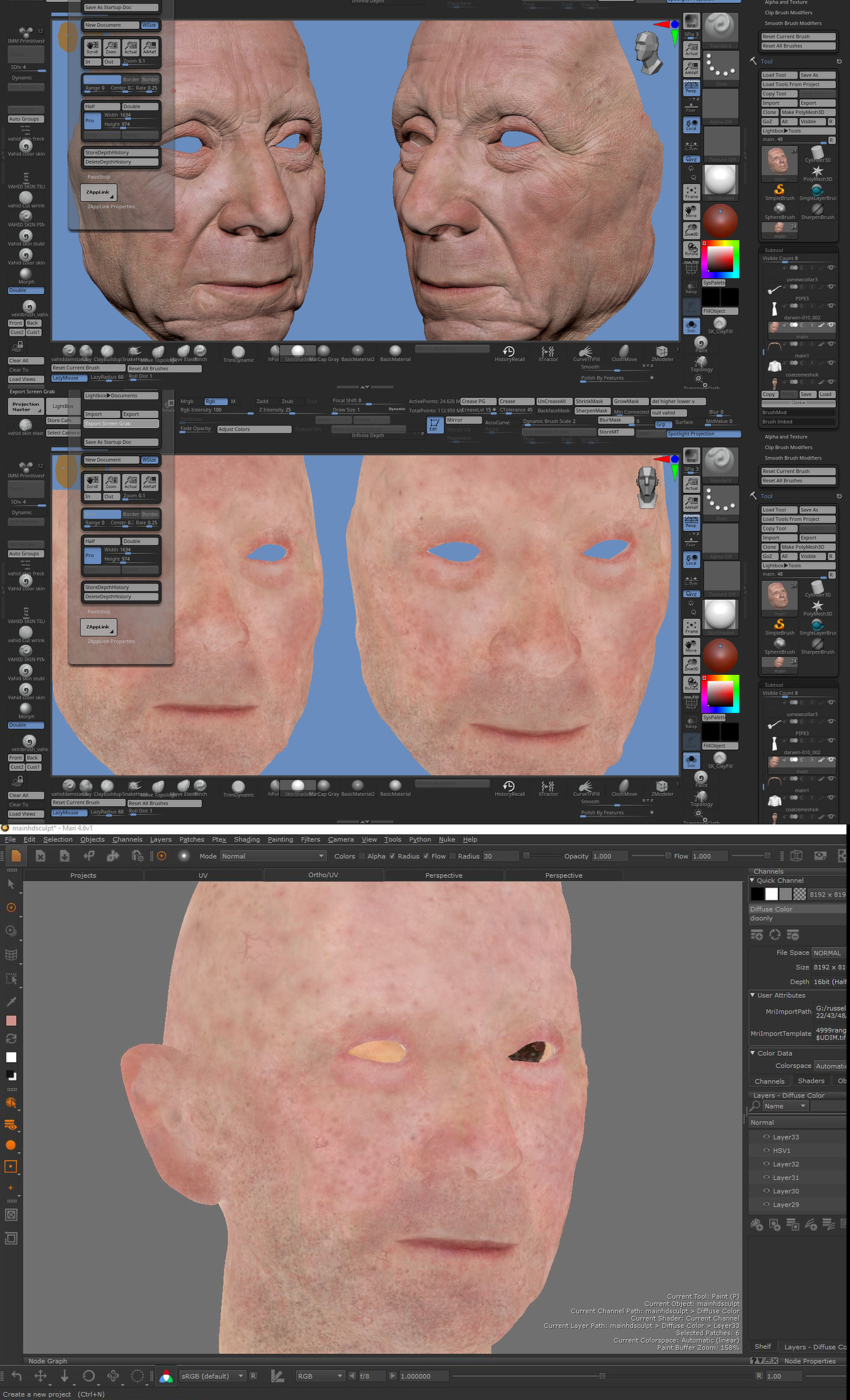Toggle visibility of the HSV1 layer
The height and width of the screenshot is (1400, 850).
(766, 1150)
